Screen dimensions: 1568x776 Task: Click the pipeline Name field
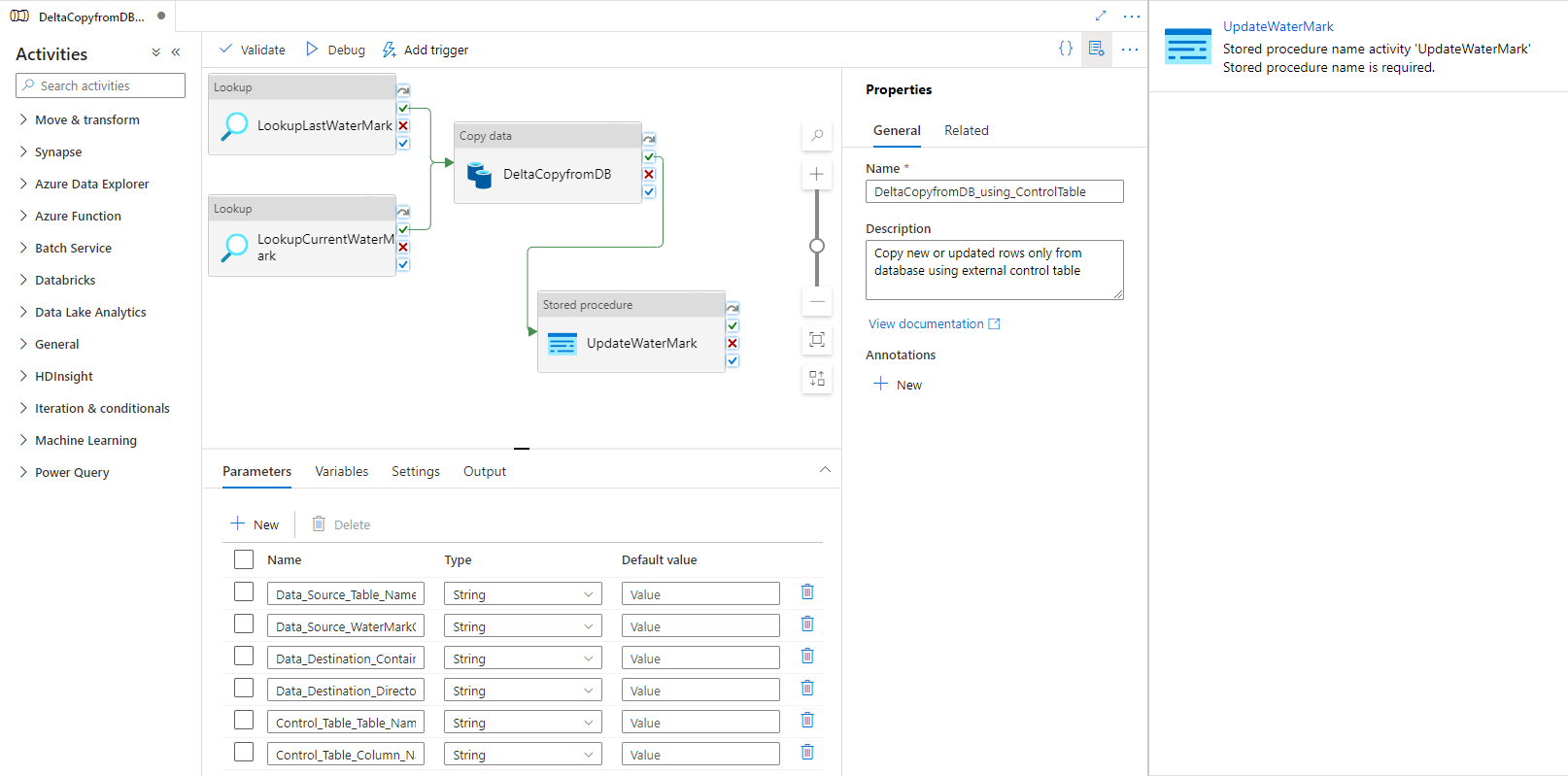point(995,191)
